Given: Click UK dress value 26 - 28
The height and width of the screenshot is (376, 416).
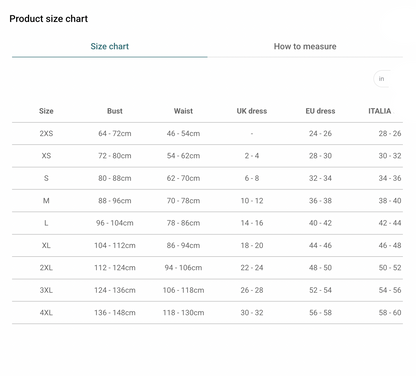Looking at the screenshot, I should pyautogui.click(x=252, y=290).
